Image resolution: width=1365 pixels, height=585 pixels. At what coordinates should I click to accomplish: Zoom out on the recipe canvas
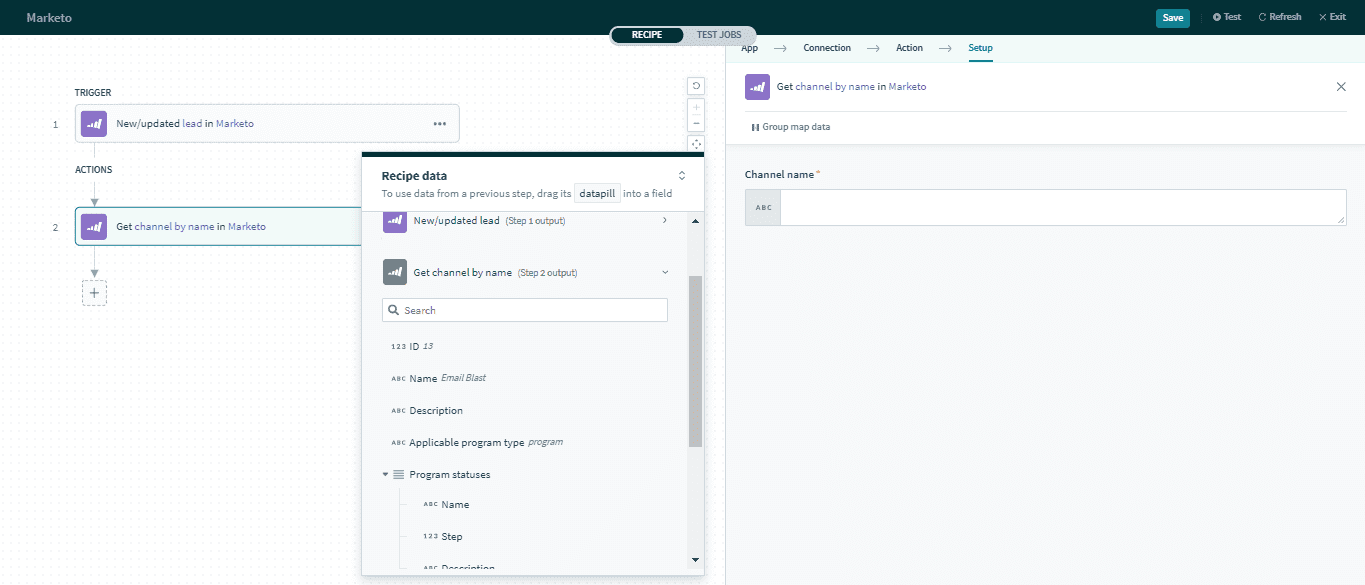click(696, 124)
